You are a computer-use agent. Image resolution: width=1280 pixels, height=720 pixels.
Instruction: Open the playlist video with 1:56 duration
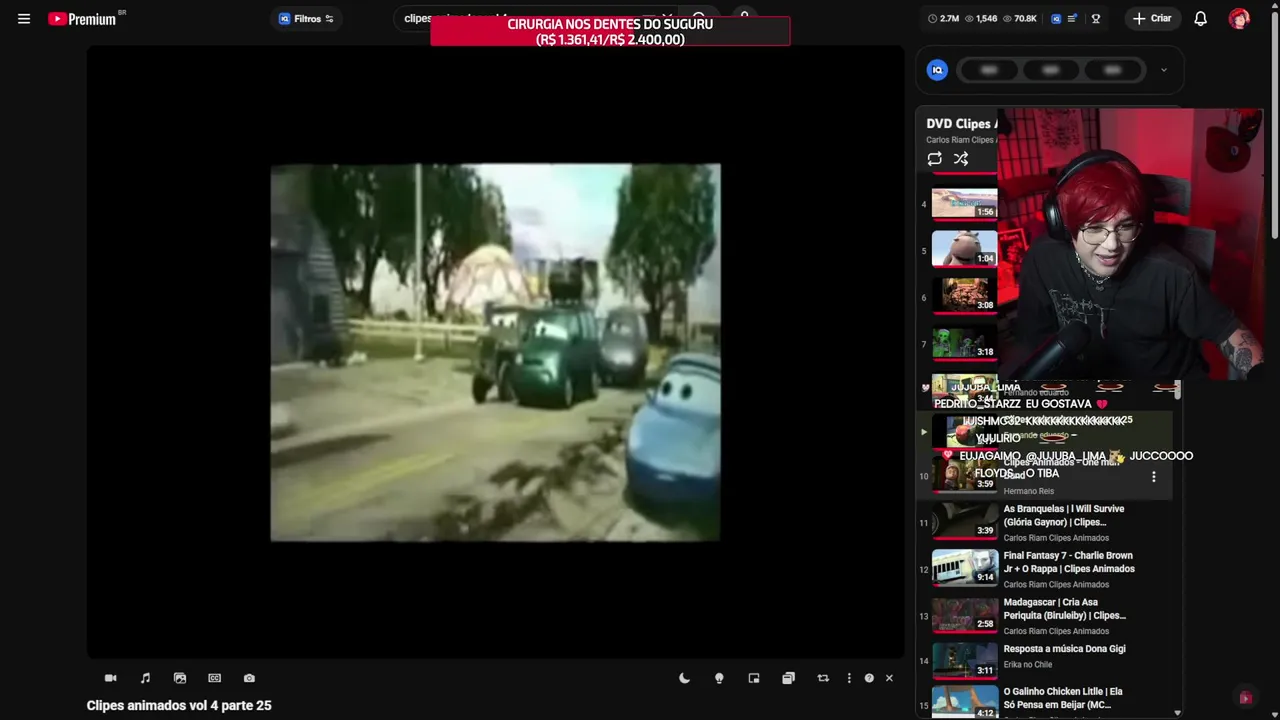[965, 203]
